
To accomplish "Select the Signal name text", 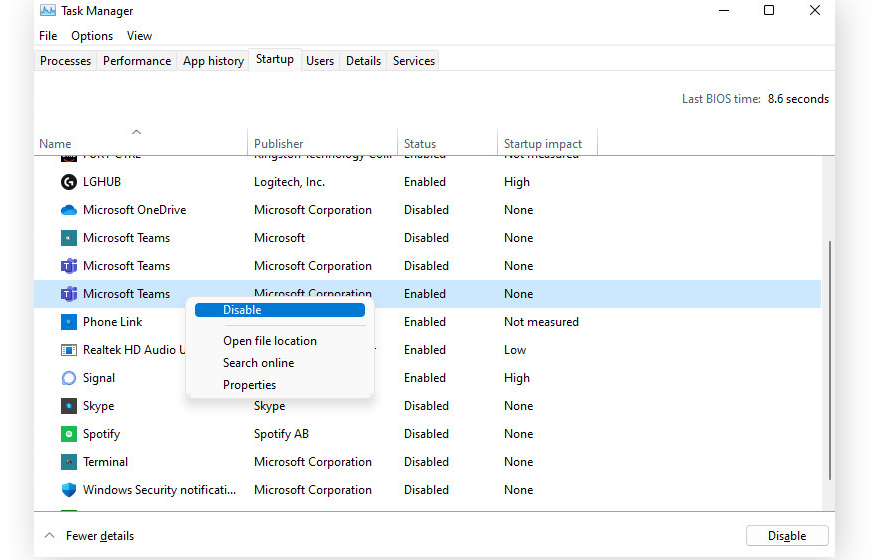I will (x=99, y=378).
